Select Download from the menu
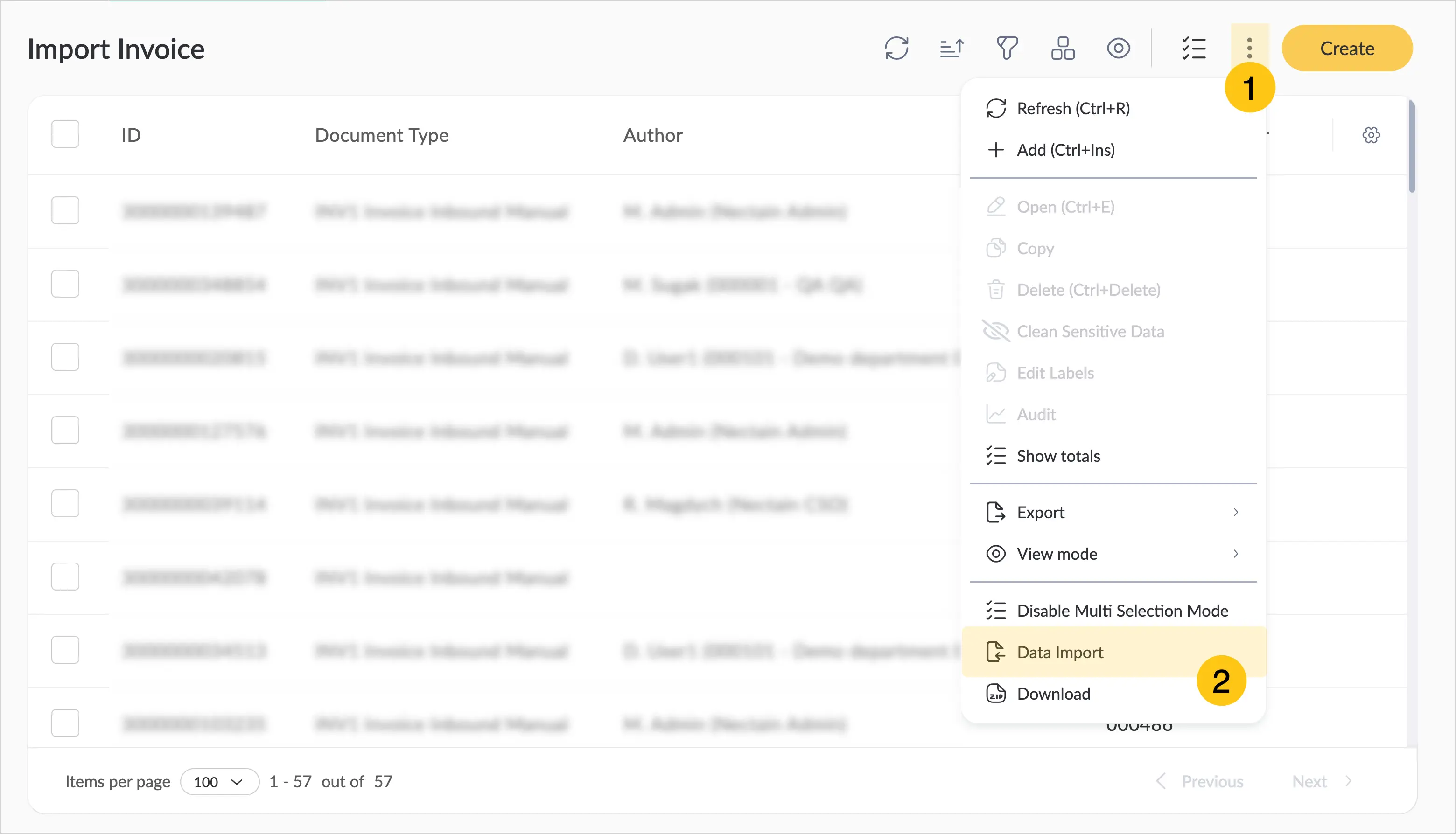This screenshot has width=1456, height=834. pyautogui.click(x=1113, y=694)
